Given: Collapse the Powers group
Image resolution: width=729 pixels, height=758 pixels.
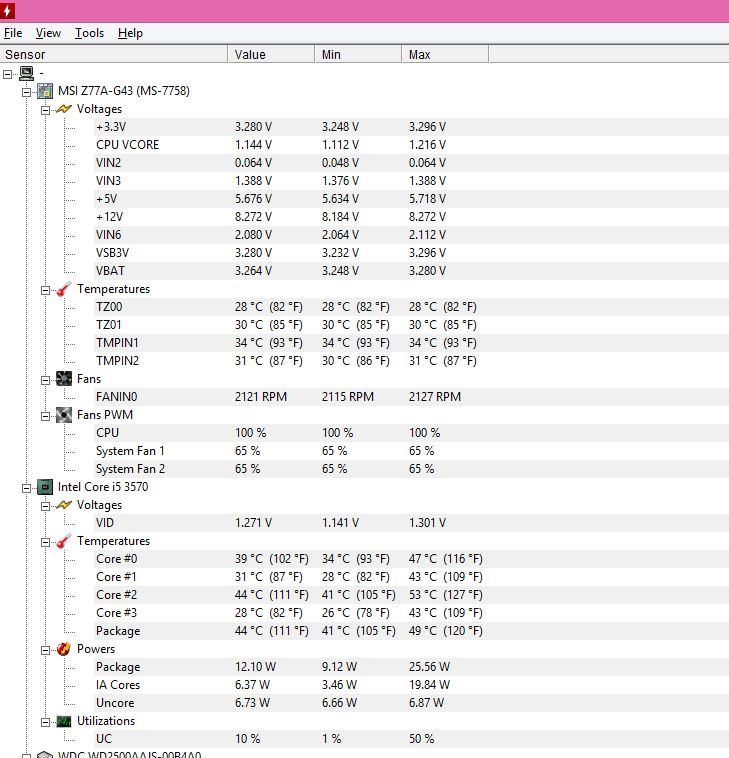Looking at the screenshot, I should pyautogui.click(x=45, y=650).
